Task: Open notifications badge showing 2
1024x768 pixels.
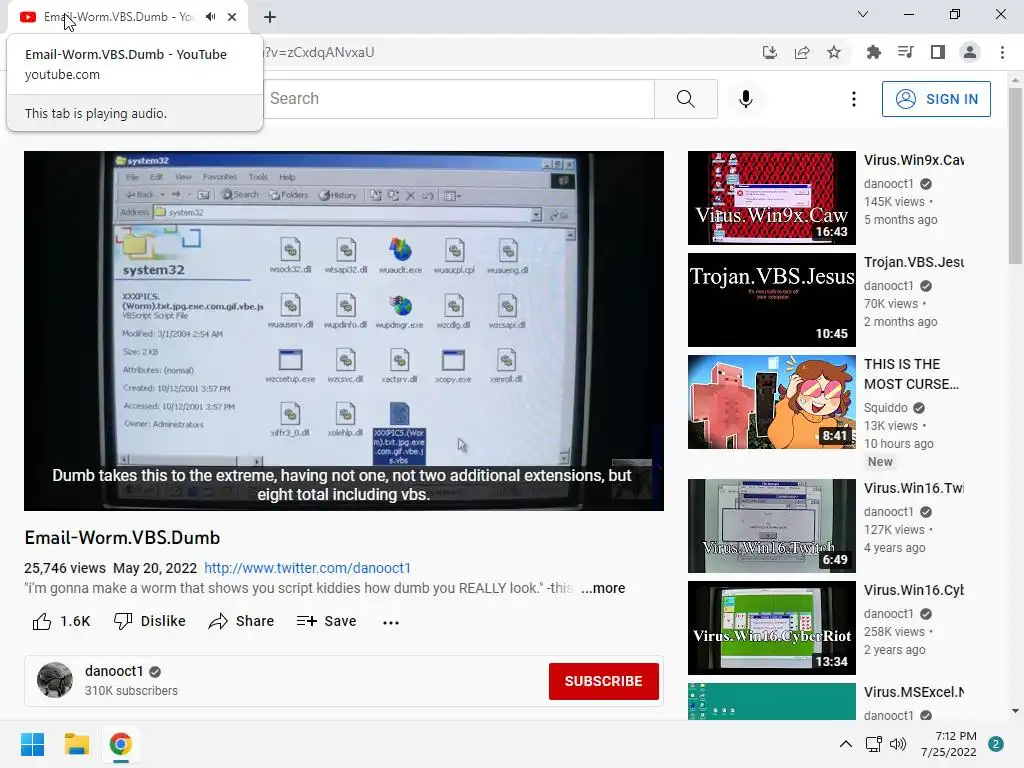Action: (996, 744)
